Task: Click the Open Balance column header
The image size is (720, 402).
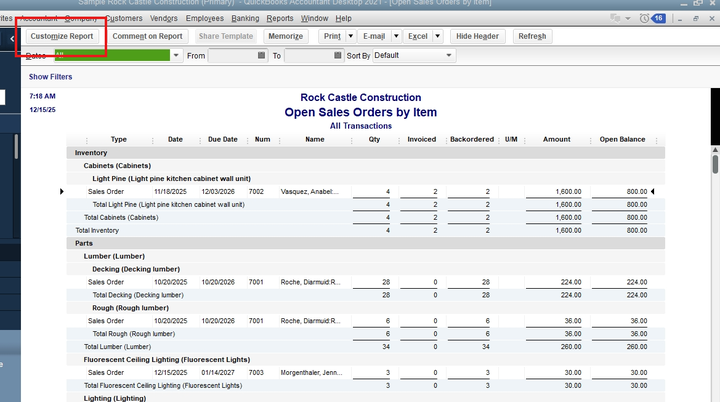Action: (x=622, y=139)
